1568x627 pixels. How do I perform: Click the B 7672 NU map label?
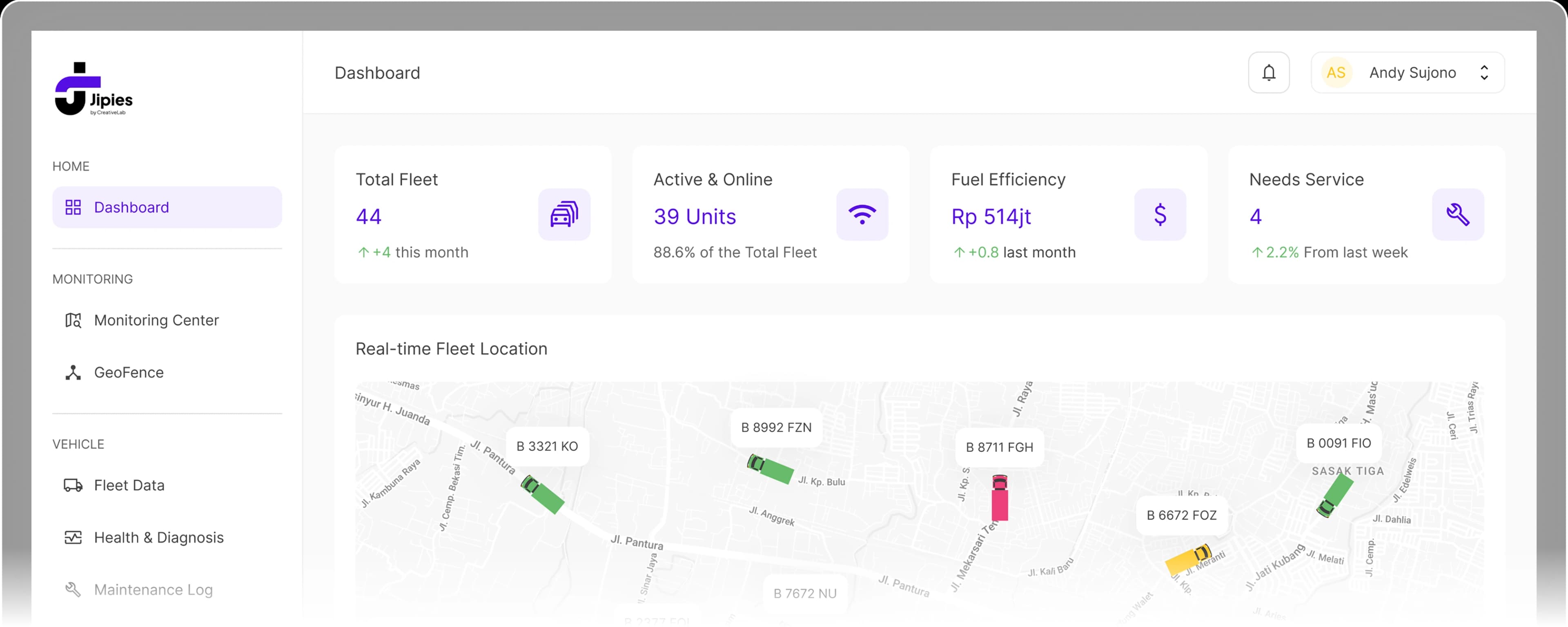805,594
